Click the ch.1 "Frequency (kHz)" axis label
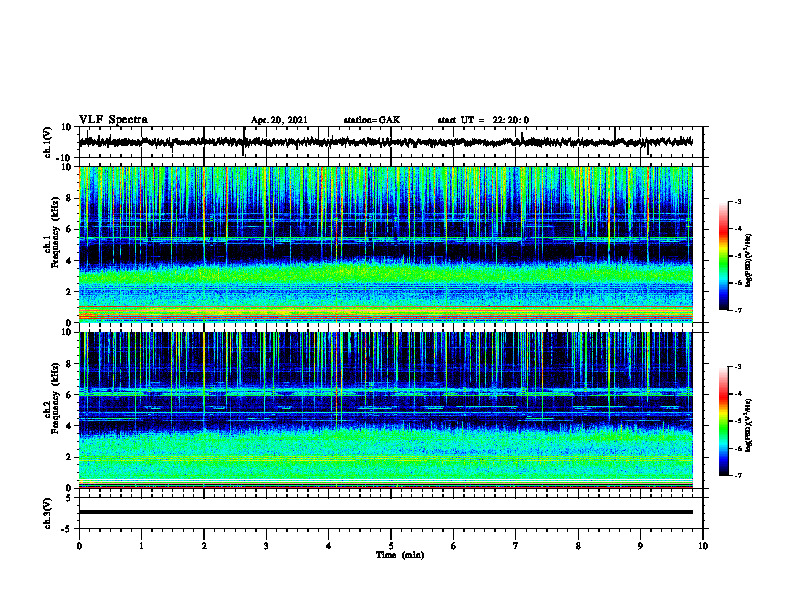The image size is (792, 612). (55, 232)
